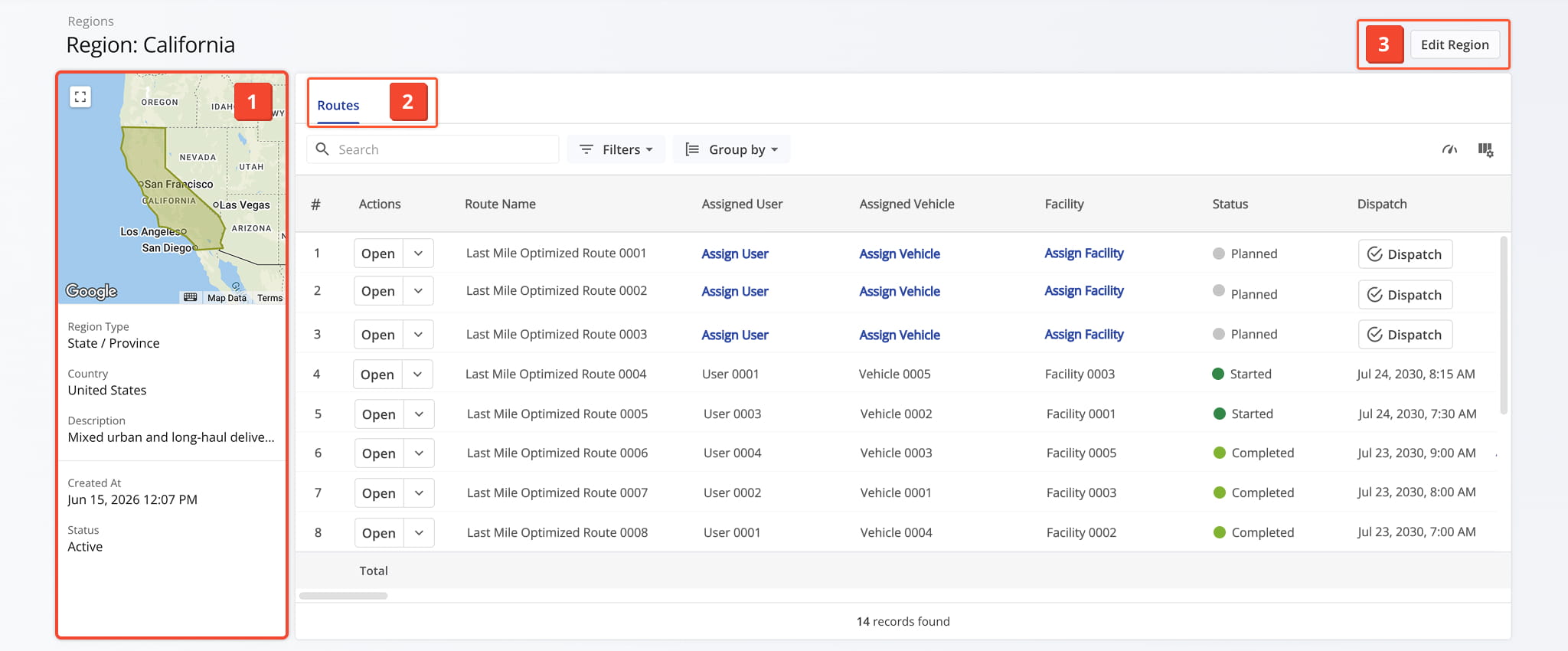Assign Vehicle to Route 0003

point(900,335)
